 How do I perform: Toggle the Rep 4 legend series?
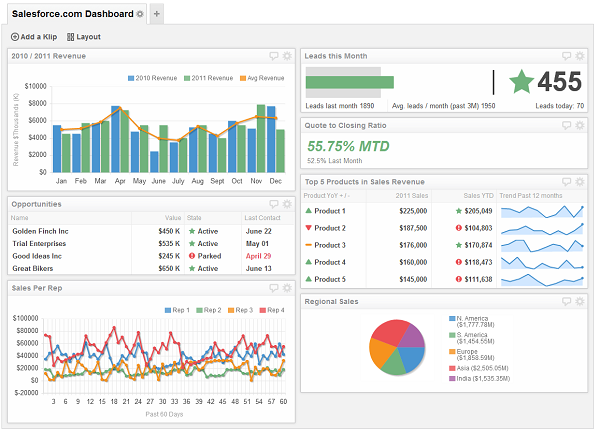(x=272, y=310)
